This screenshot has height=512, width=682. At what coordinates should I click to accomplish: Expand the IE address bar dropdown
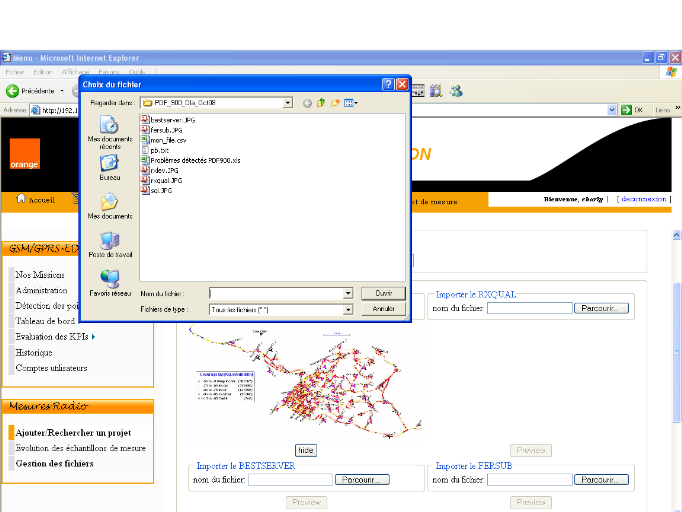coord(612,110)
